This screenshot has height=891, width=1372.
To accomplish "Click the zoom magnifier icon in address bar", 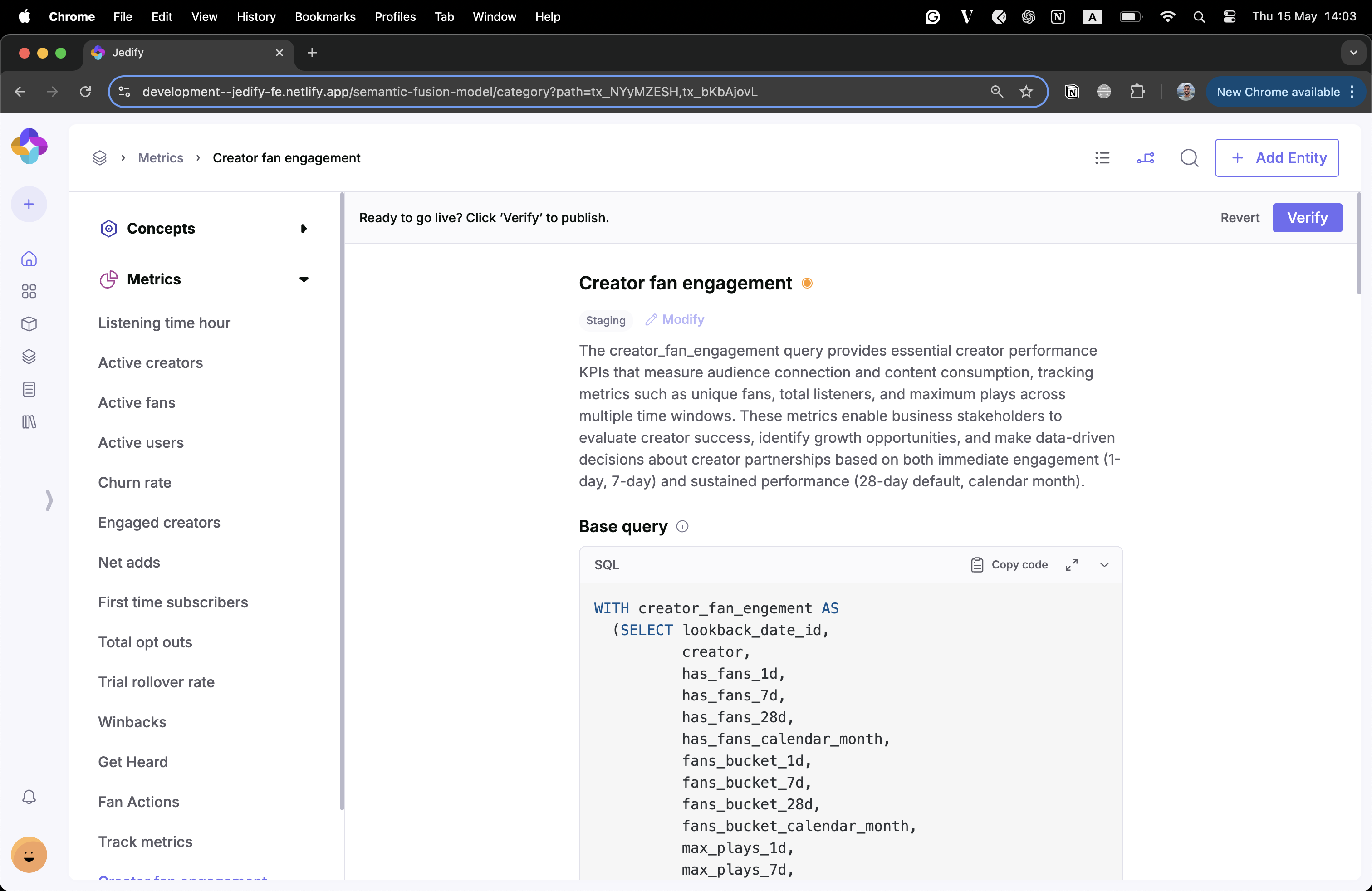I will [x=997, y=92].
